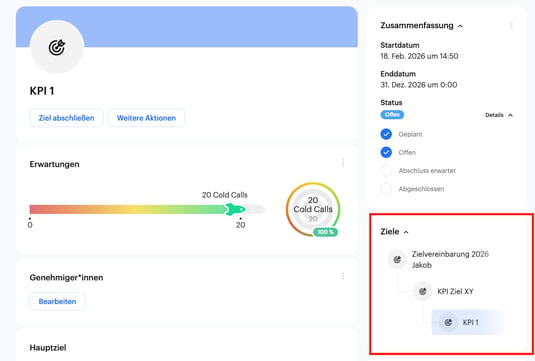Click the Geplant checked status circle
Image resolution: width=535 pixels, height=361 pixels.
386,134
